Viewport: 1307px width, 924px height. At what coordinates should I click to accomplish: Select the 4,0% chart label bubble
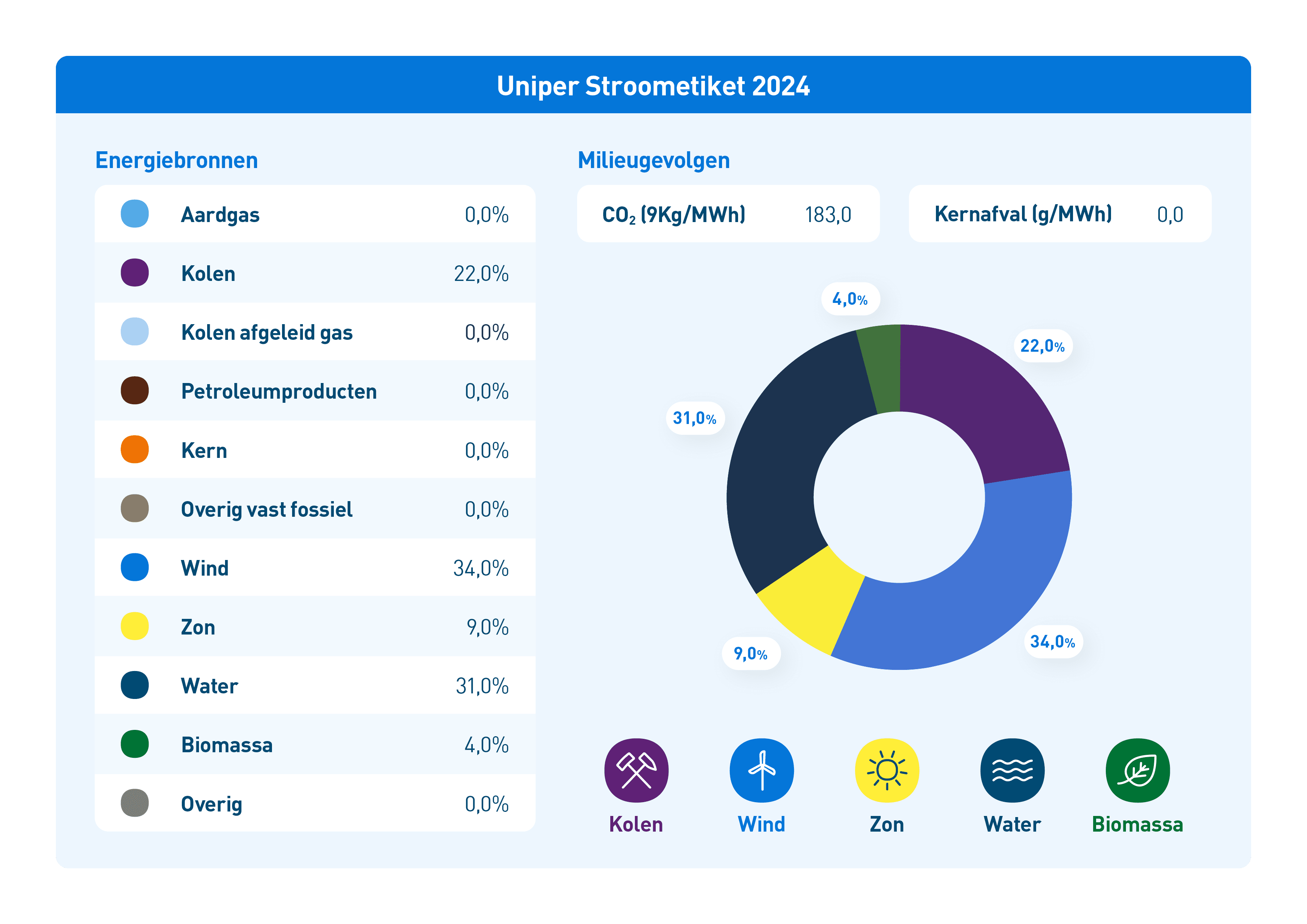851,299
